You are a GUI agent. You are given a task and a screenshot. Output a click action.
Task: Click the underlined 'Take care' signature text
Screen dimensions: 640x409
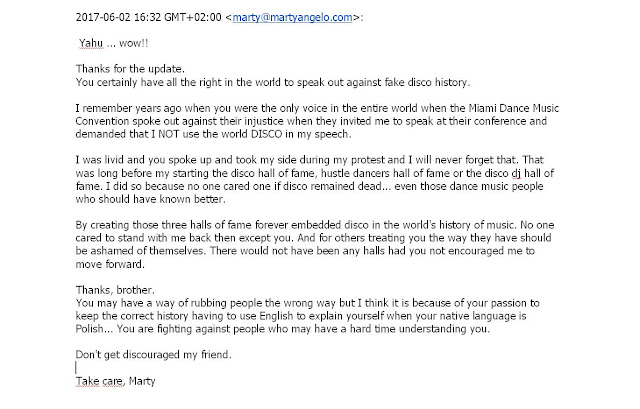pos(99,381)
